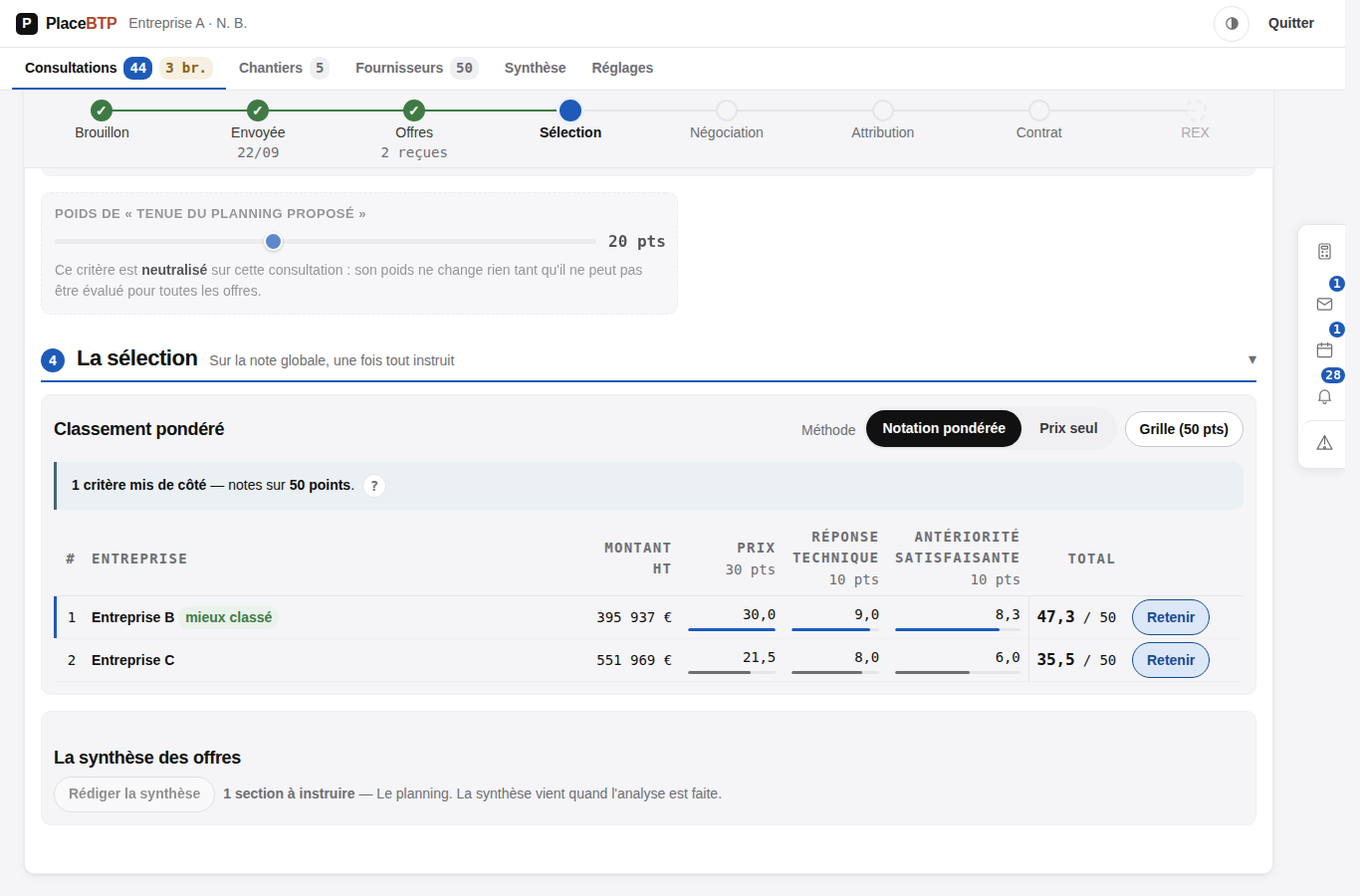The image size is (1360, 896).
Task: Click Rédiger la synthèse button
Action: pyautogui.click(x=134, y=794)
